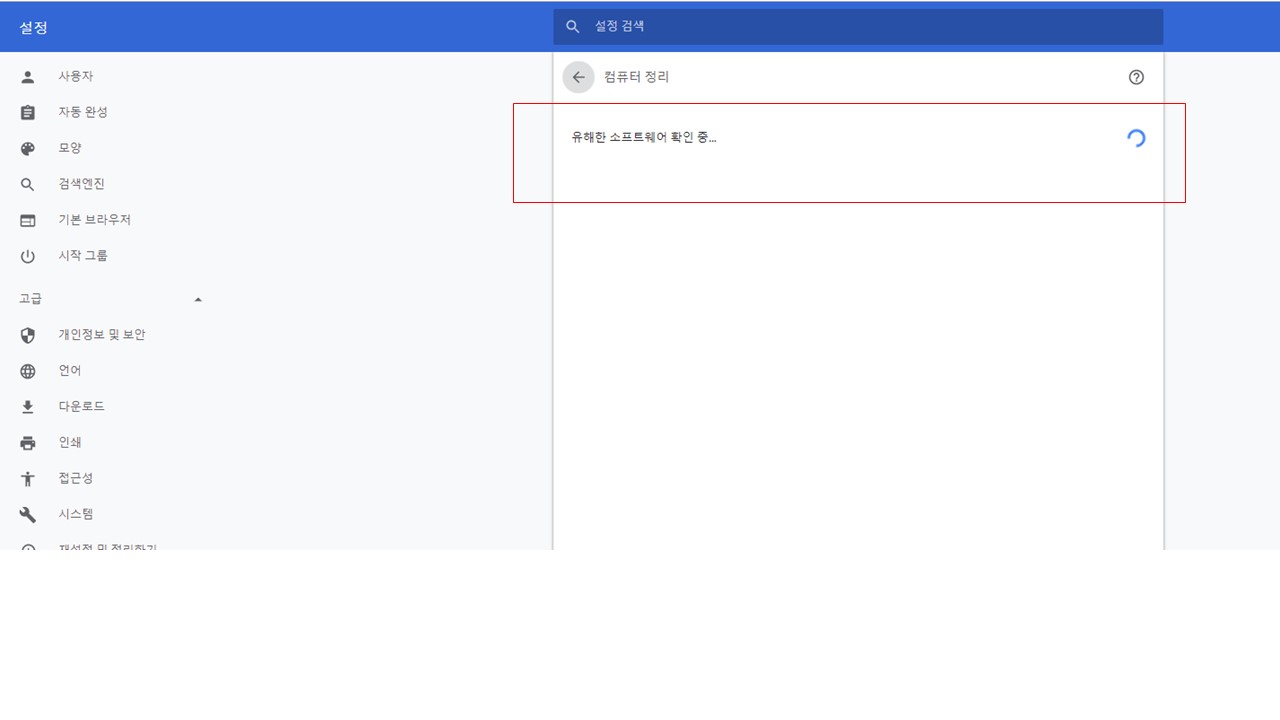The image size is (1280, 720).
Task: Go back with the arrow beside 컴퓨터 정리
Action: coord(578,77)
